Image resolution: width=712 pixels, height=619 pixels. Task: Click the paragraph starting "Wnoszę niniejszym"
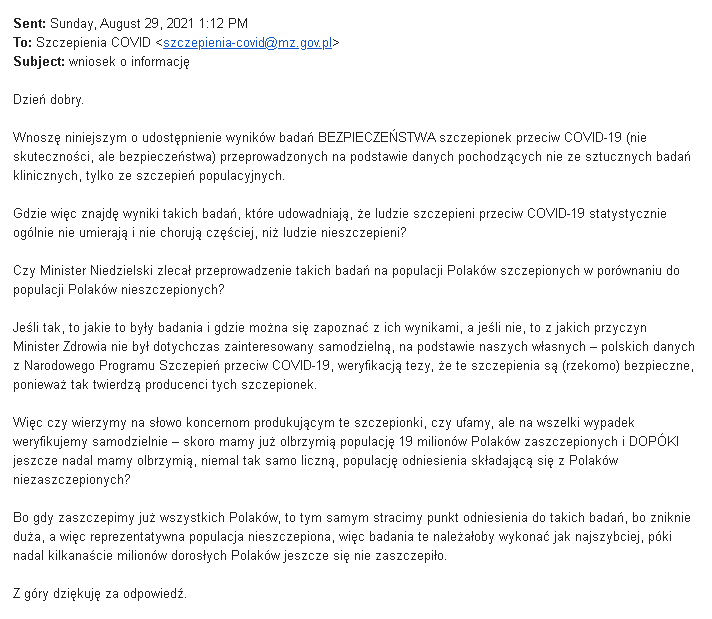pos(340,157)
